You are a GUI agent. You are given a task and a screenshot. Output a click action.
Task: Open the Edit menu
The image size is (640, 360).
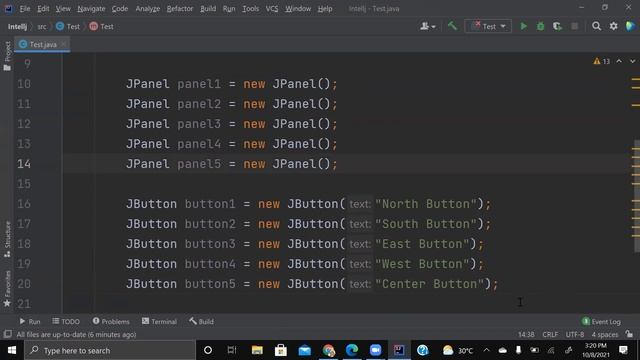click(x=43, y=9)
